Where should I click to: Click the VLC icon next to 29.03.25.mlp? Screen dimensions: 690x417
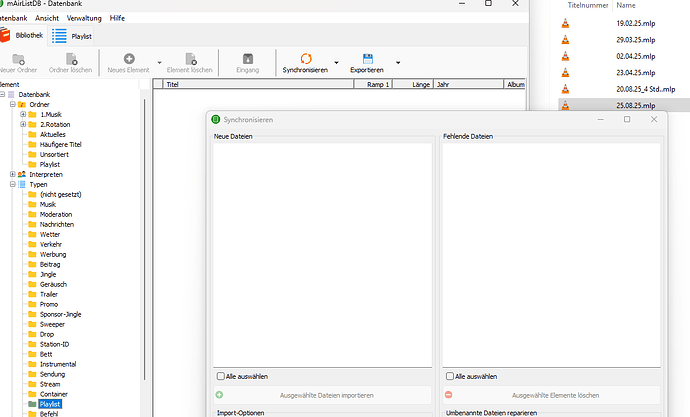[x=565, y=40]
